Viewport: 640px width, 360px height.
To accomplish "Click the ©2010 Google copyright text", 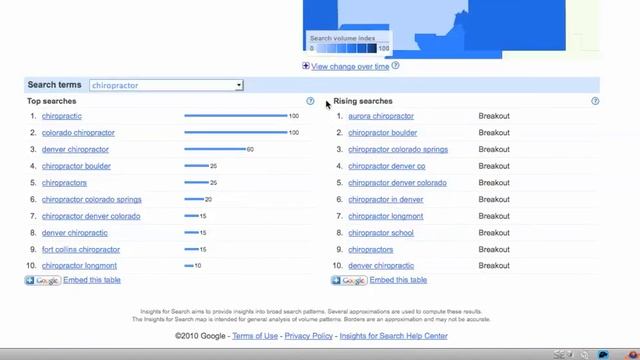I will point(200,336).
